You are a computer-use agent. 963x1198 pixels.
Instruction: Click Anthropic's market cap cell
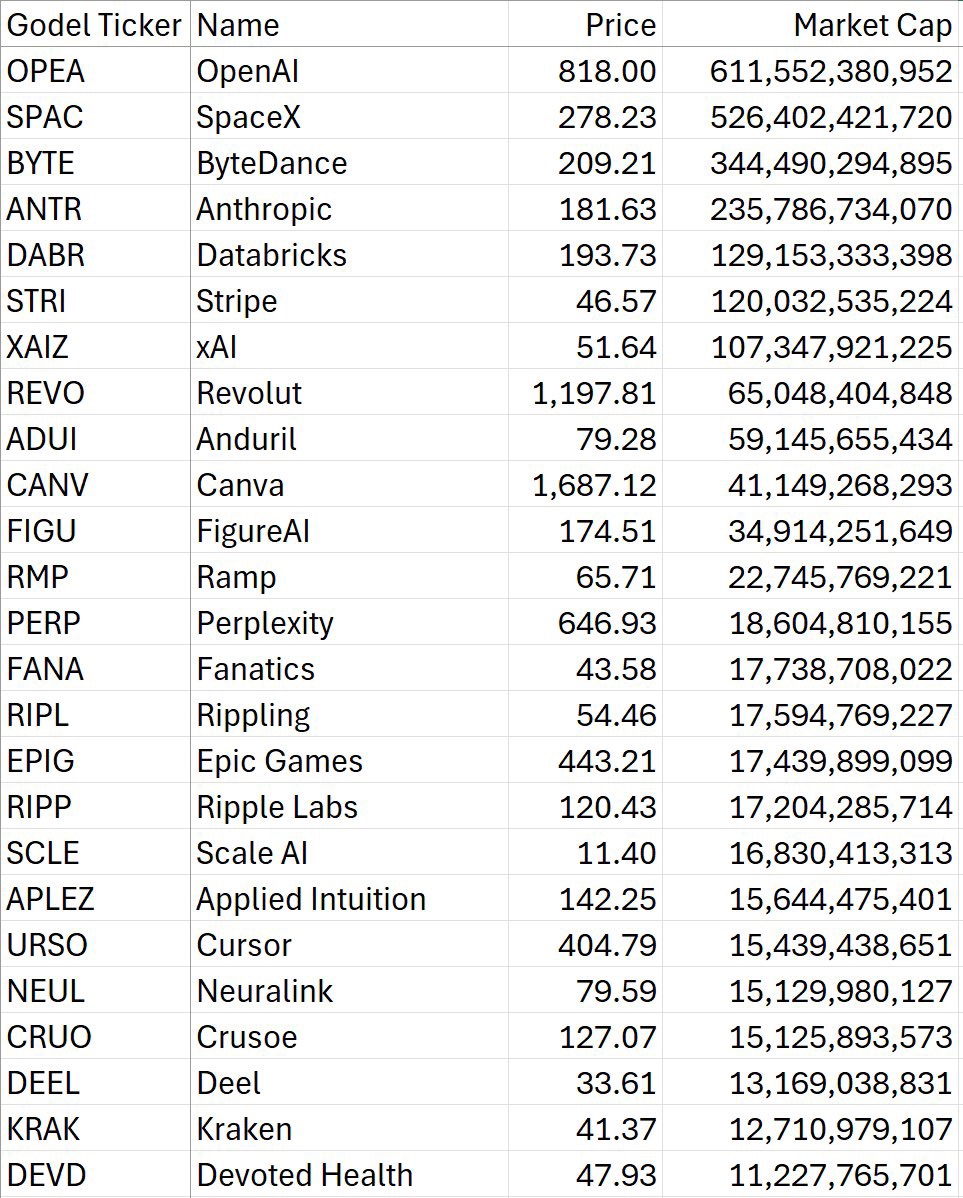click(830, 209)
